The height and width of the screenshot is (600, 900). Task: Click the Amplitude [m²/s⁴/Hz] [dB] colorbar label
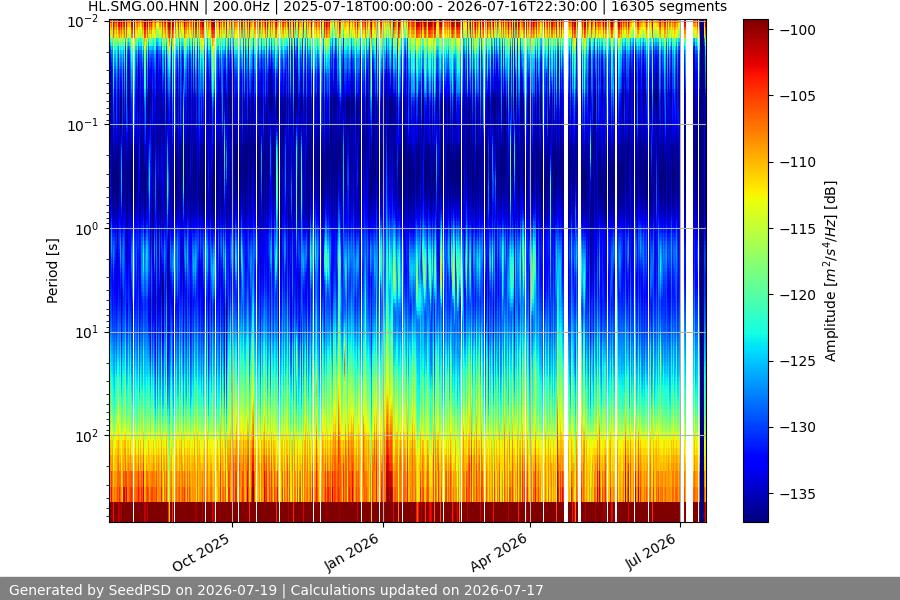point(830,271)
